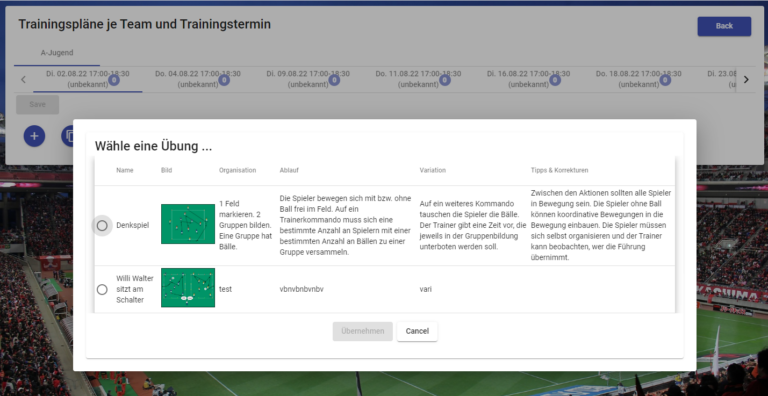The width and height of the screenshot is (768, 396).
Task: Click the copy icon beside the plus button
Action: [x=69, y=136]
